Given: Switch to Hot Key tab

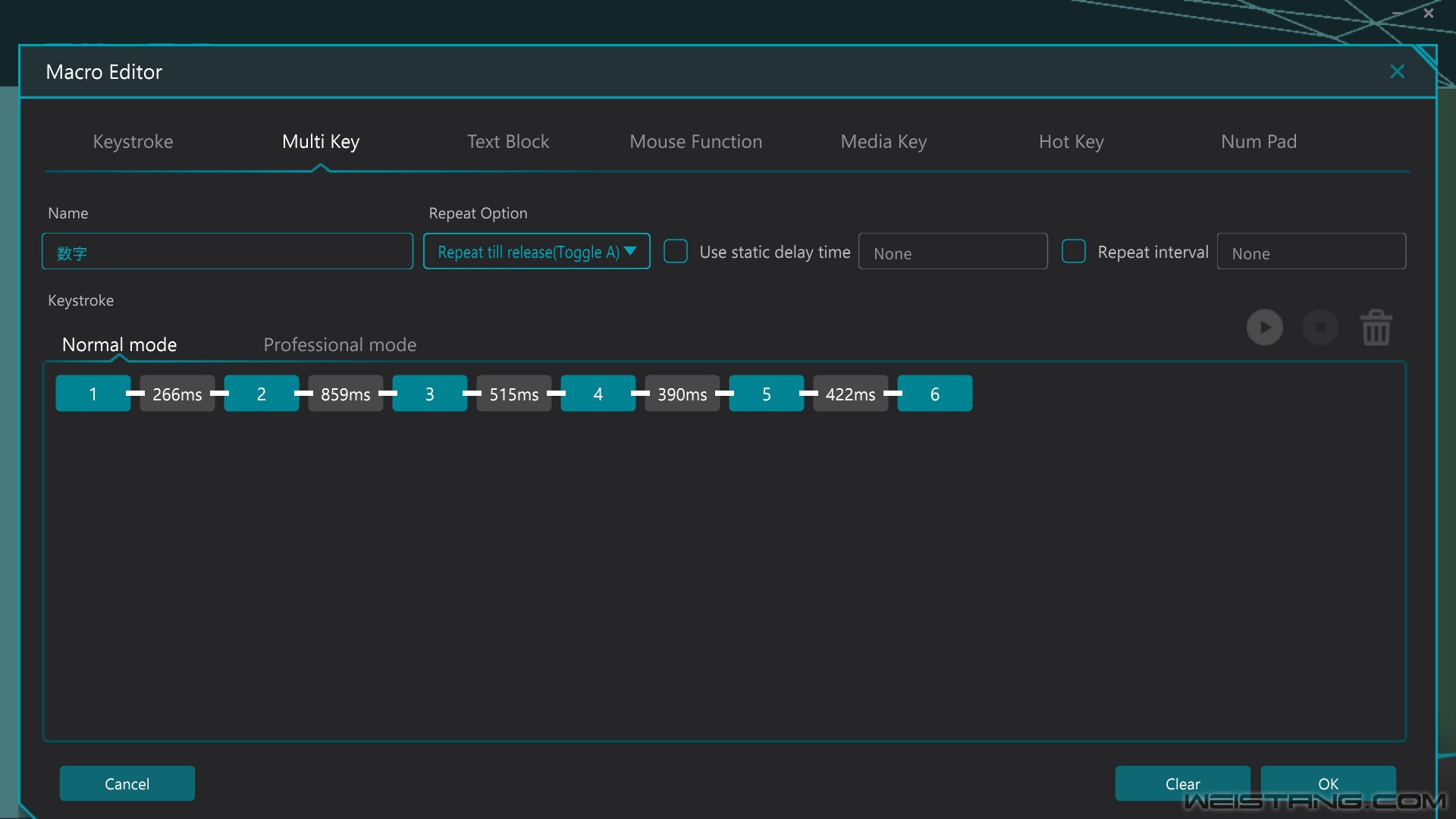Looking at the screenshot, I should pos(1071,142).
